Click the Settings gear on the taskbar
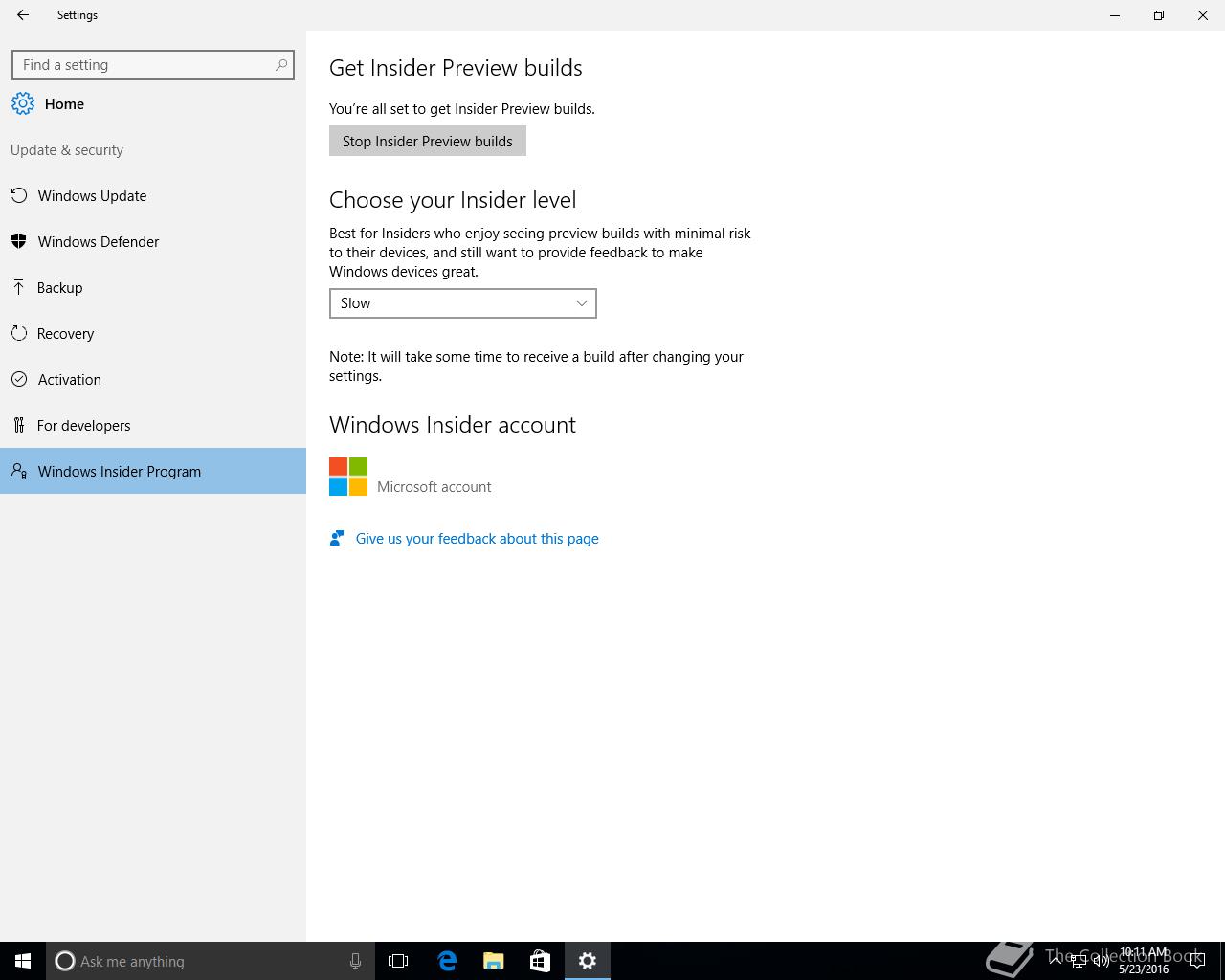The height and width of the screenshot is (980, 1225). [588, 961]
